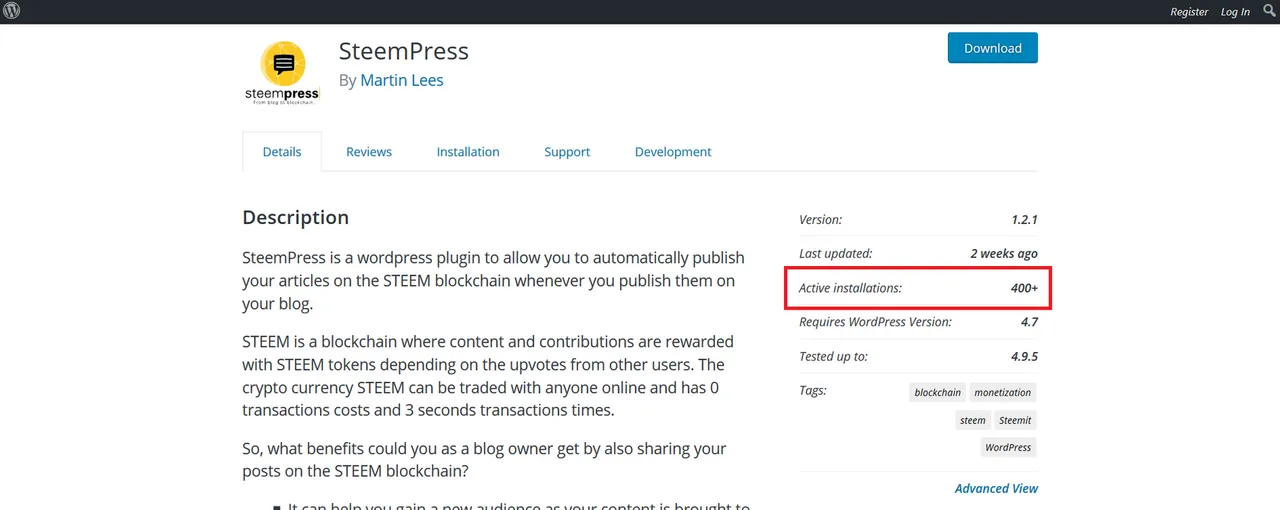Open the Advanced View link

(996, 489)
